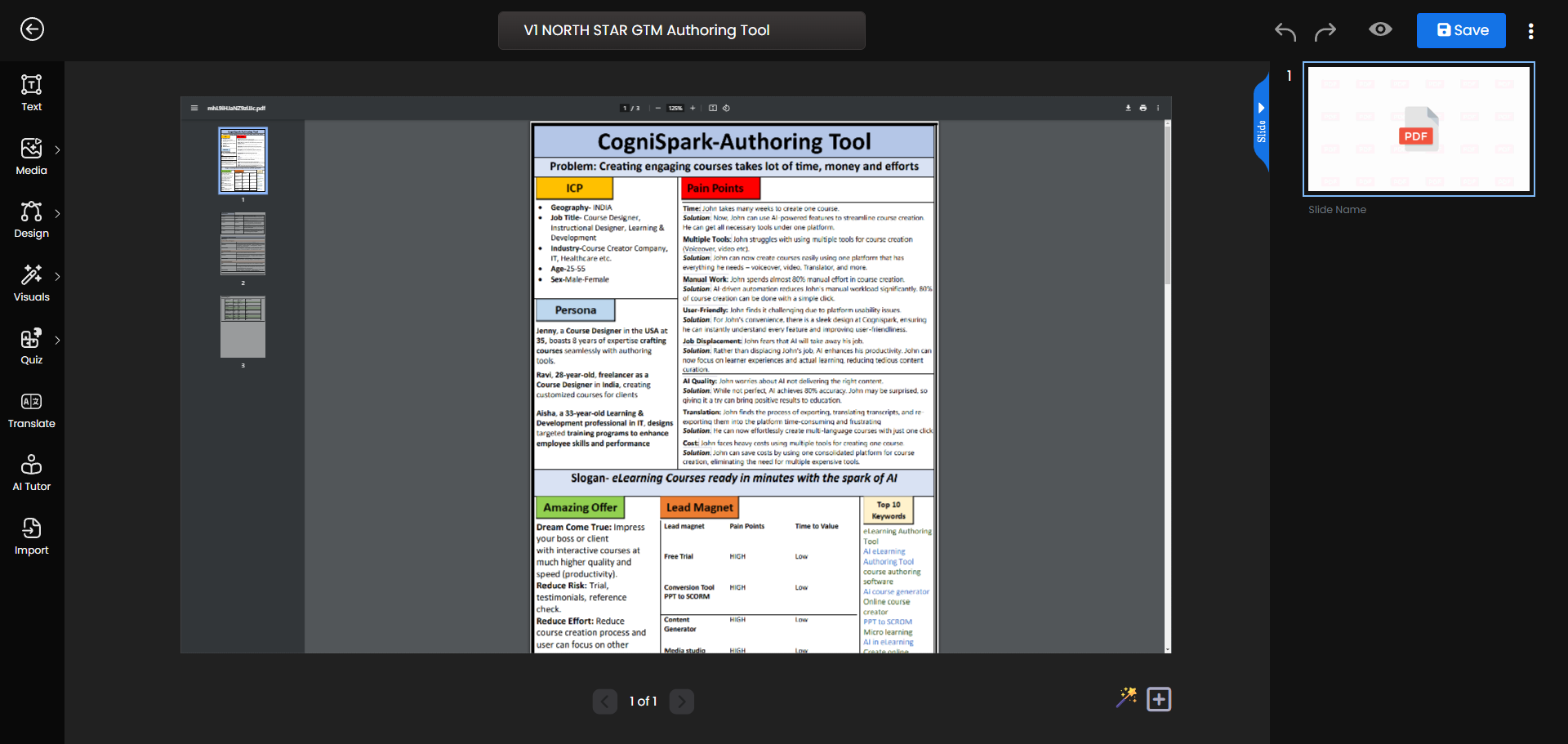Open the Media tool
The image size is (1568, 744).
[x=32, y=156]
